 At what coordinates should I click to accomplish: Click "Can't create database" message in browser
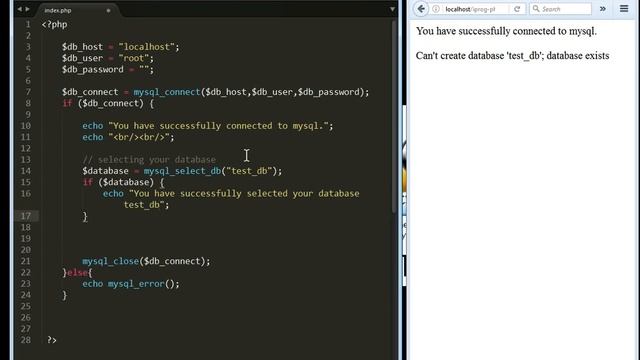(x=512, y=56)
